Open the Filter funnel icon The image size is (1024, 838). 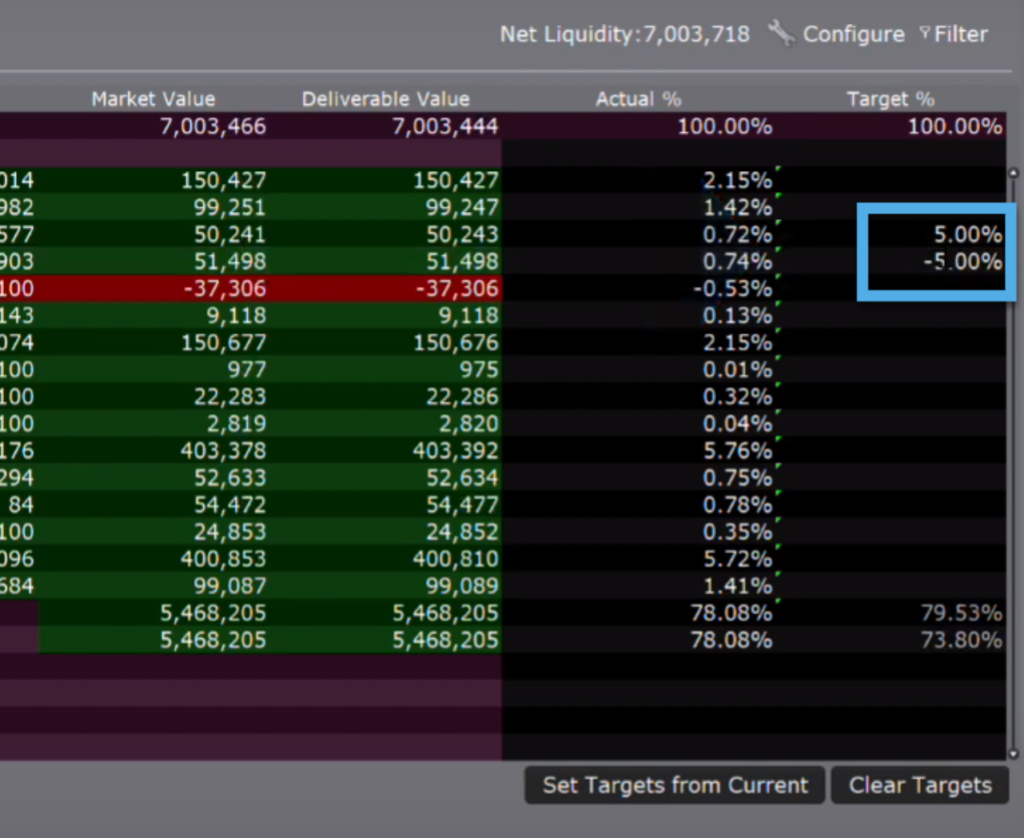[925, 34]
